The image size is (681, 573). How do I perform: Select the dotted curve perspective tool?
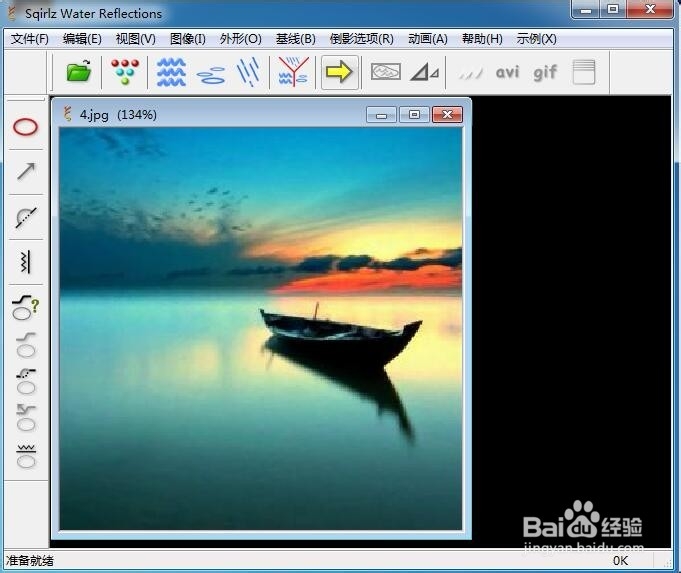click(26, 217)
